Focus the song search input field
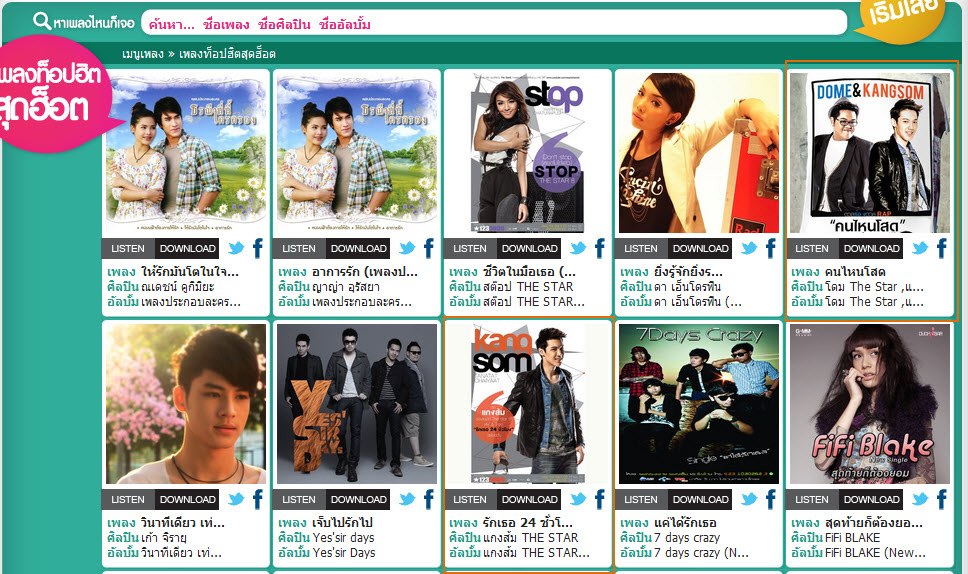The image size is (968, 574). (x=494, y=23)
